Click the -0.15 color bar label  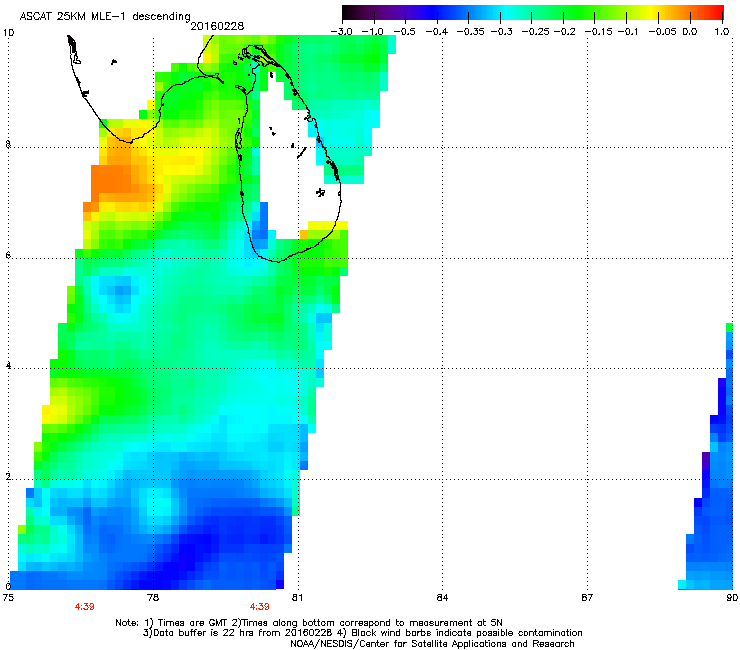[x=598, y=32]
